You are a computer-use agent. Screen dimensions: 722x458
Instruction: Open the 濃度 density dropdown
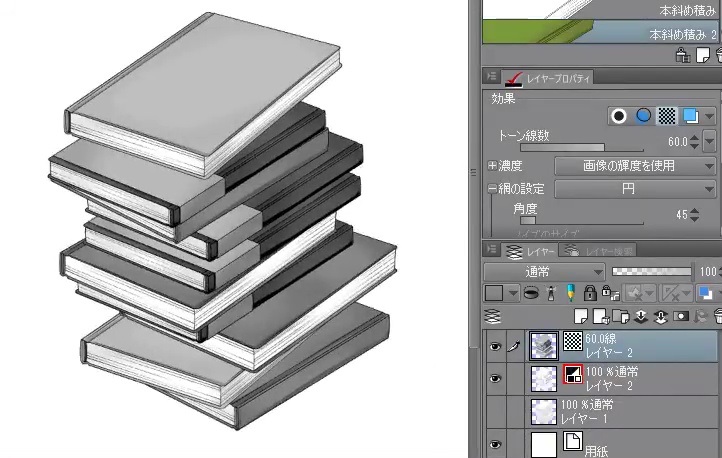pos(635,165)
